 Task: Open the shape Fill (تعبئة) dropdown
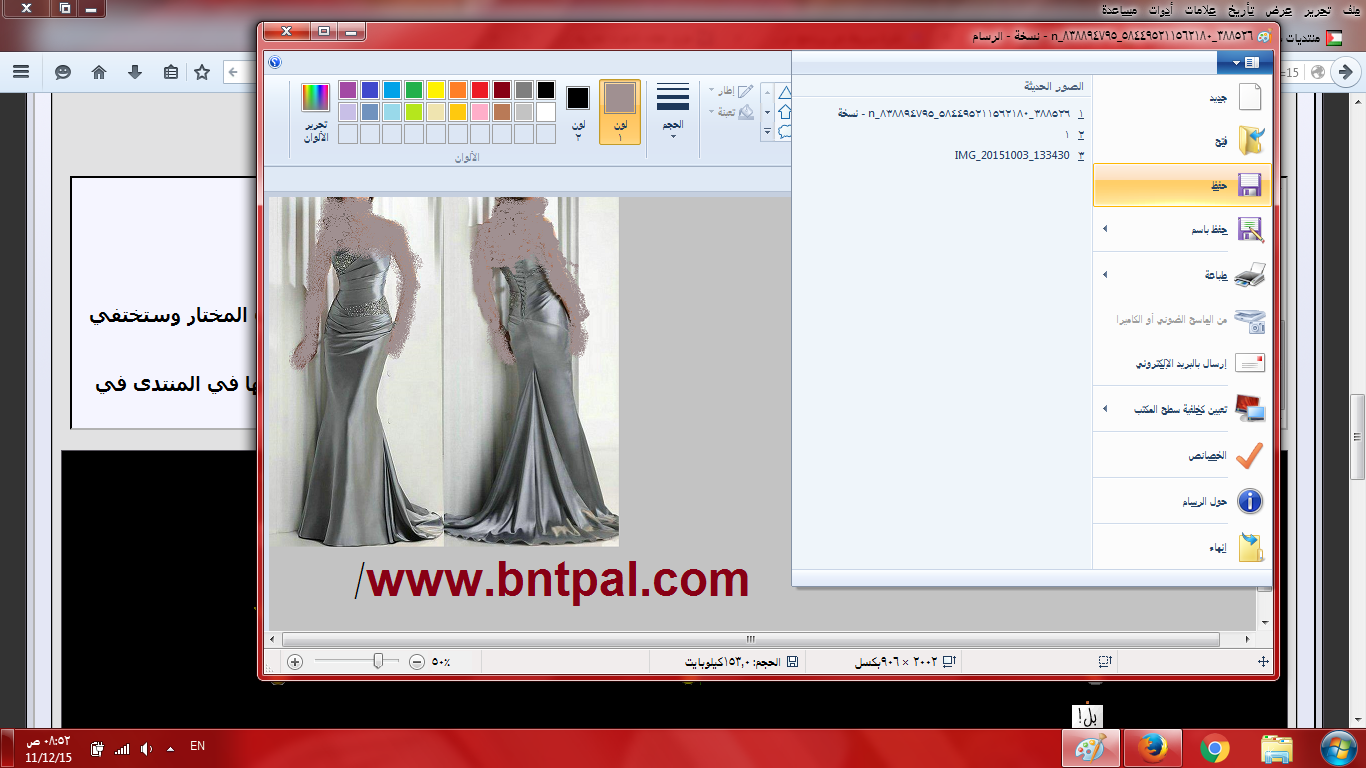coord(730,112)
